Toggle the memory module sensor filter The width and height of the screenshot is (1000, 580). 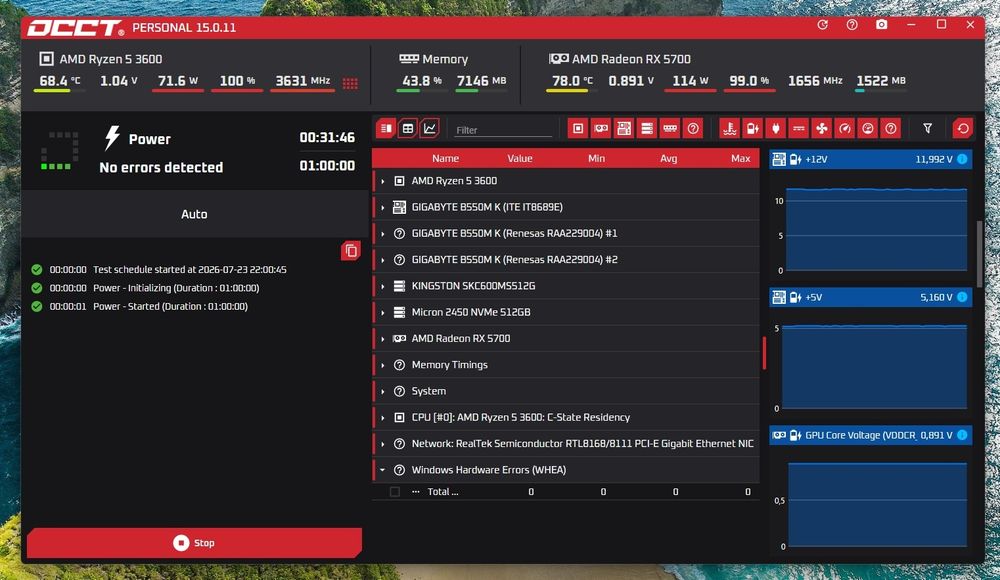click(670, 129)
